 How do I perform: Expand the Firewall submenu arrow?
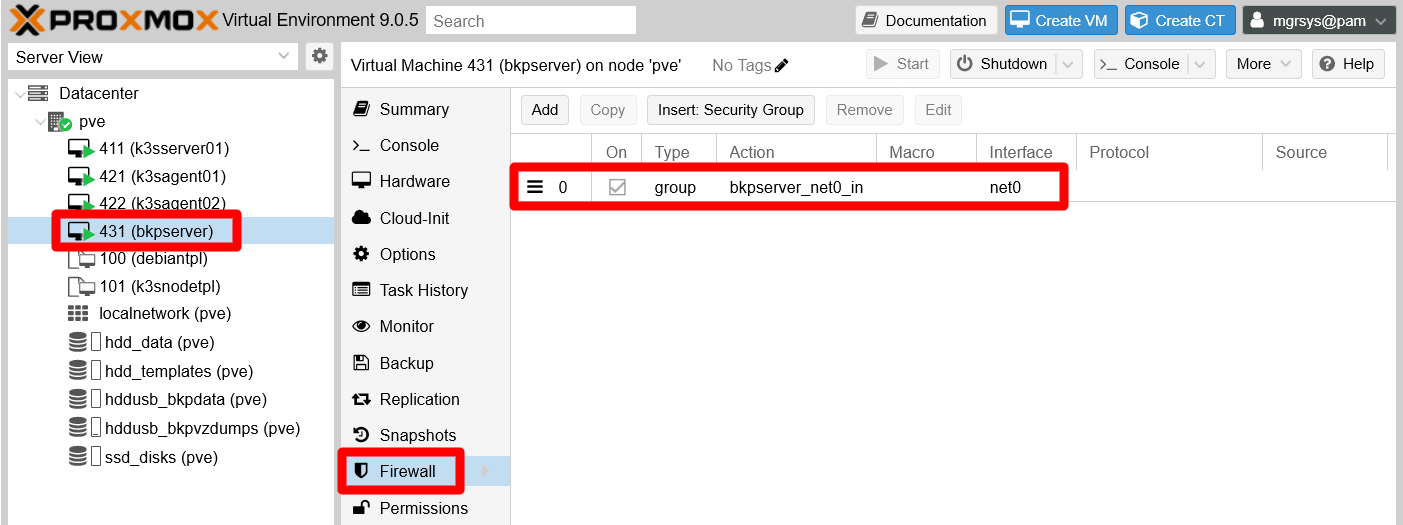click(x=486, y=471)
